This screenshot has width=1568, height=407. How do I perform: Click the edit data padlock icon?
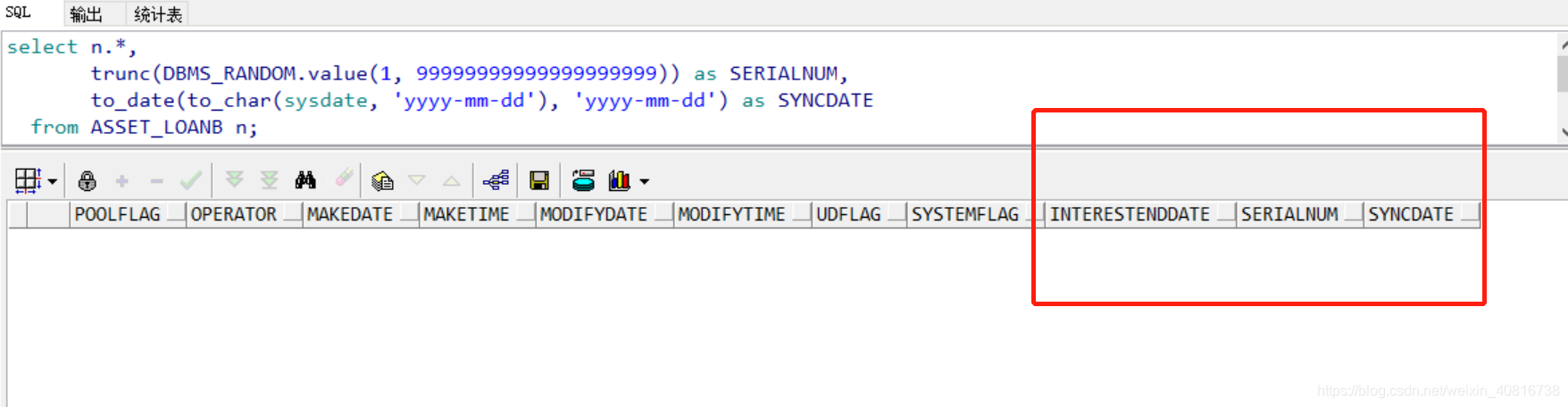click(88, 181)
